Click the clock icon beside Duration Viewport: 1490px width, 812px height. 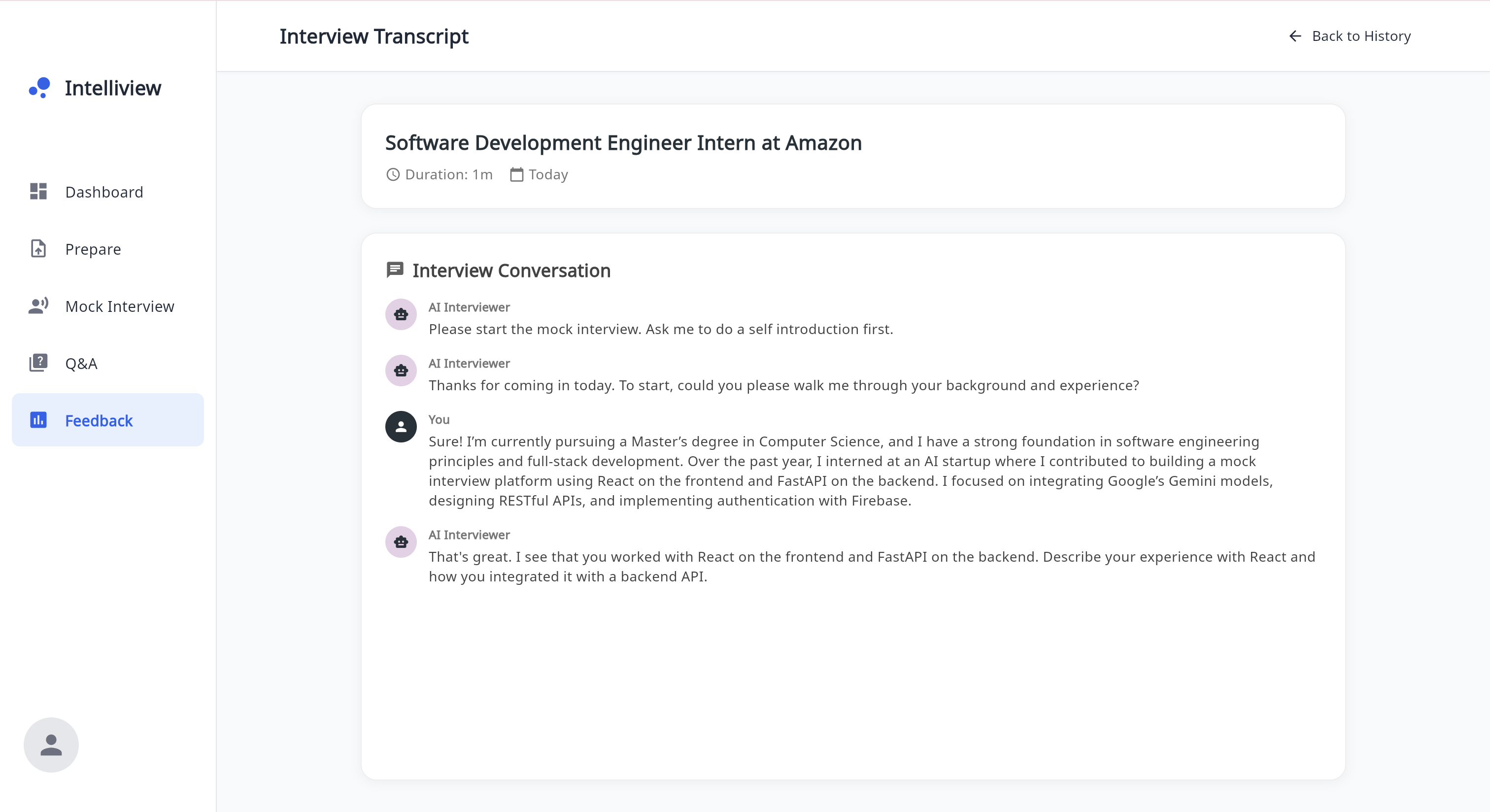click(x=393, y=174)
